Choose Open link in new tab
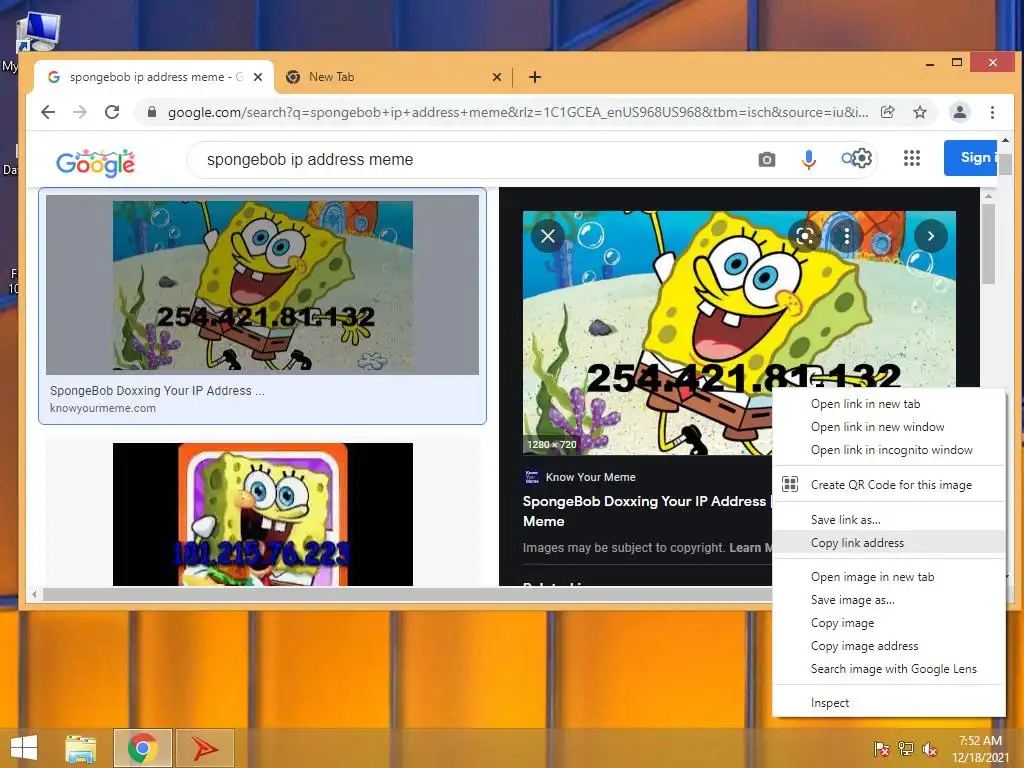1024x768 pixels. coord(888,404)
